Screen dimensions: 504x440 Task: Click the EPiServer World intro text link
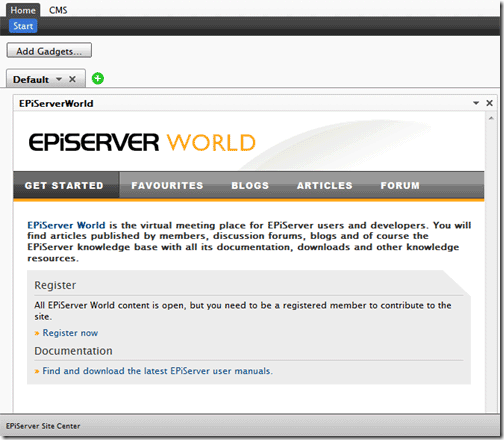[66, 225]
